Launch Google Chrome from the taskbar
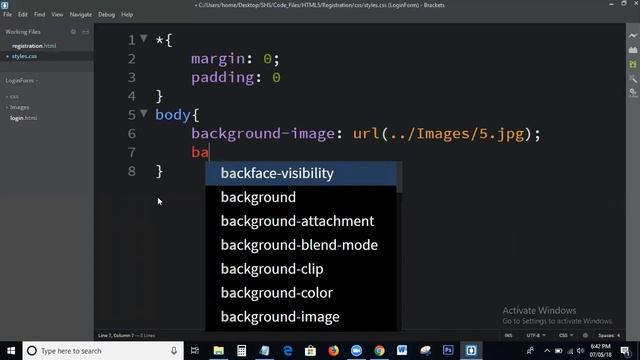Viewport: 640px width, 360px height. [x=379, y=351]
